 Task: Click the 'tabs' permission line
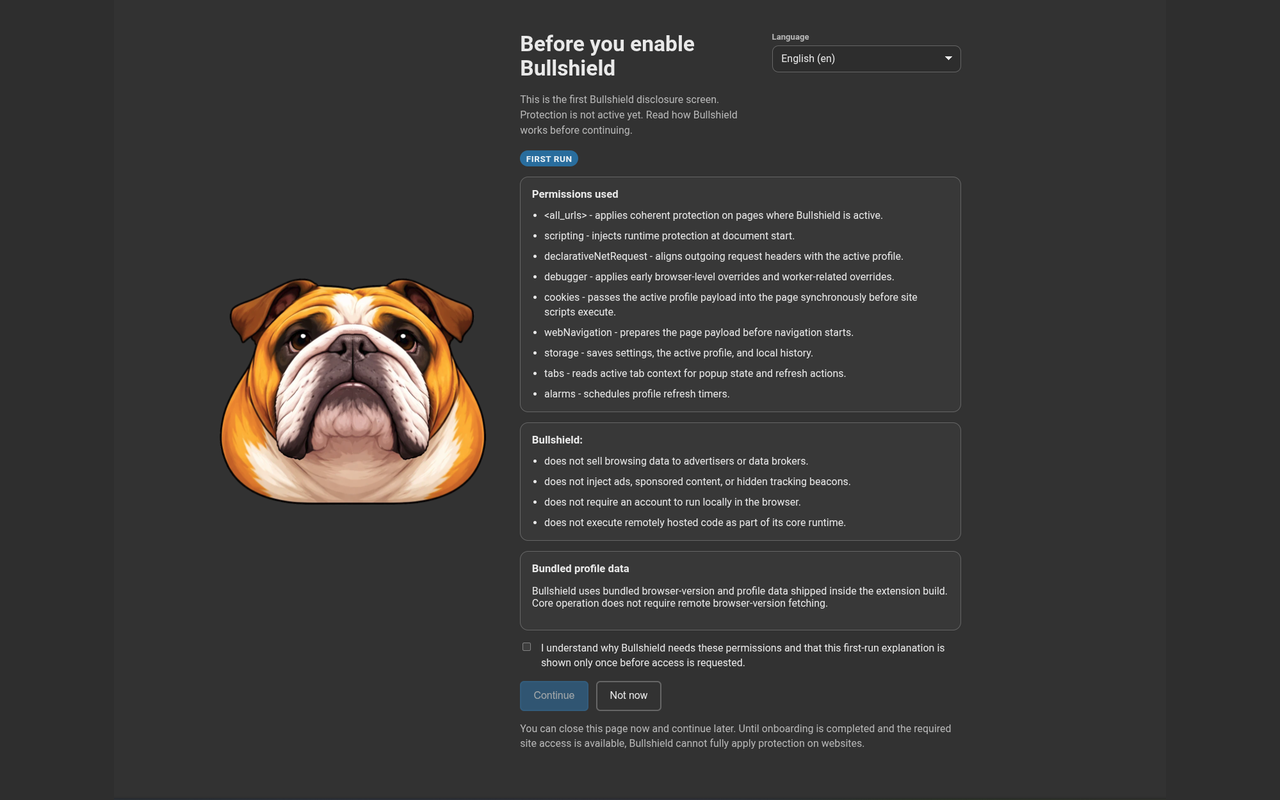coord(695,373)
